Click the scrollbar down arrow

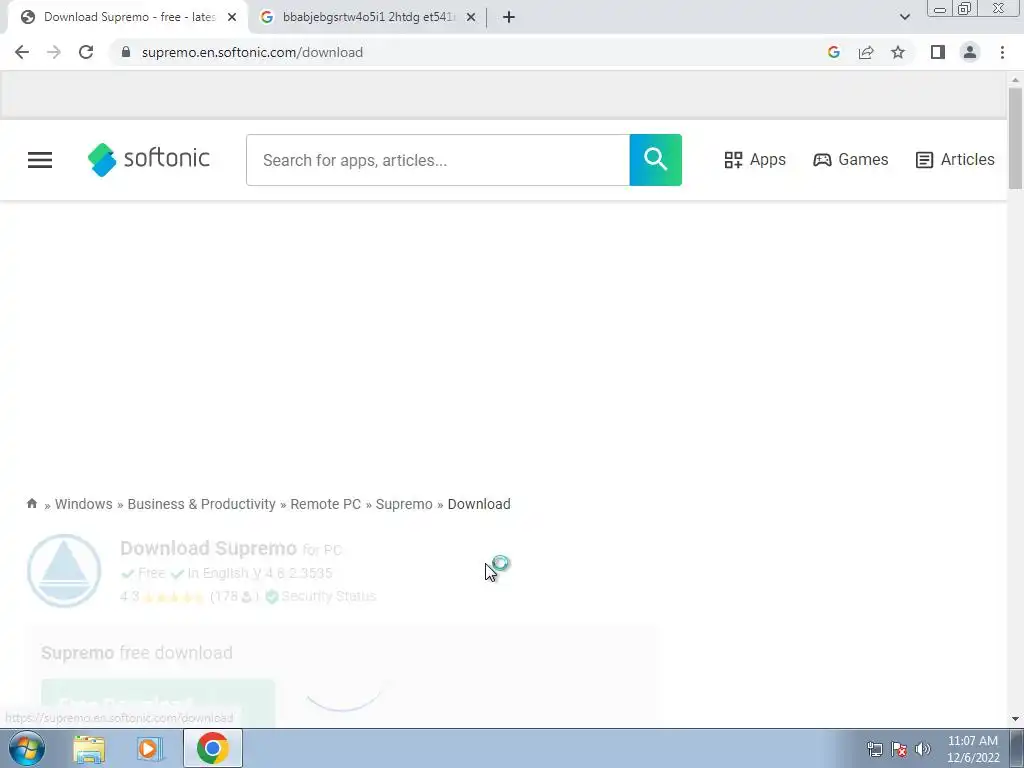point(1015,719)
